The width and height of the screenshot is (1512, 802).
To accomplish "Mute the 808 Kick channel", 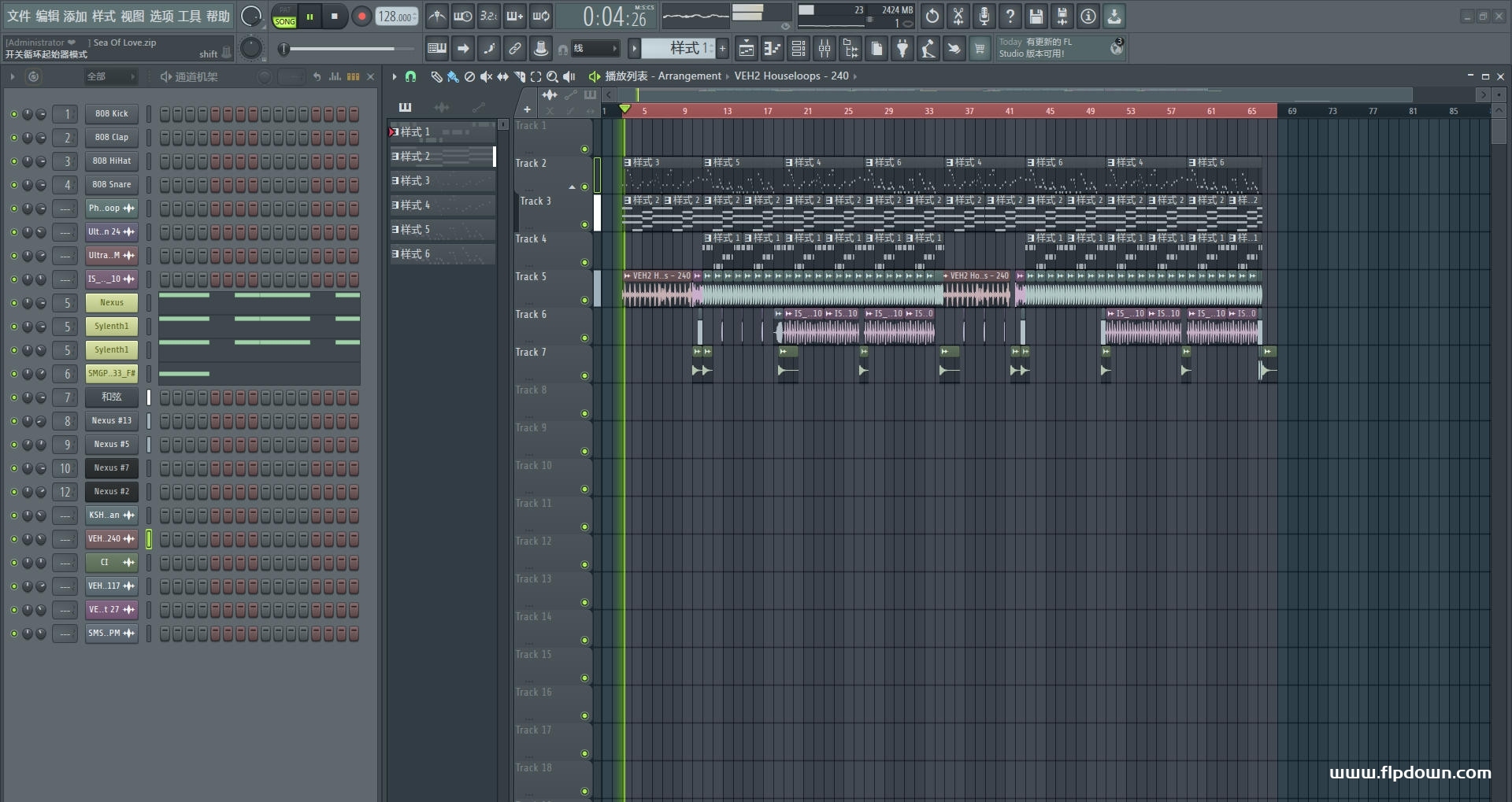I will pos(13,114).
